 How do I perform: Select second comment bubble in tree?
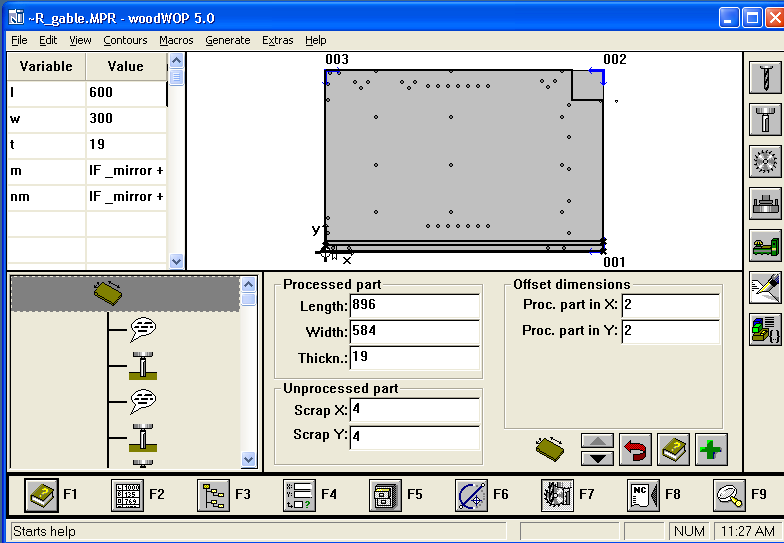pos(143,402)
